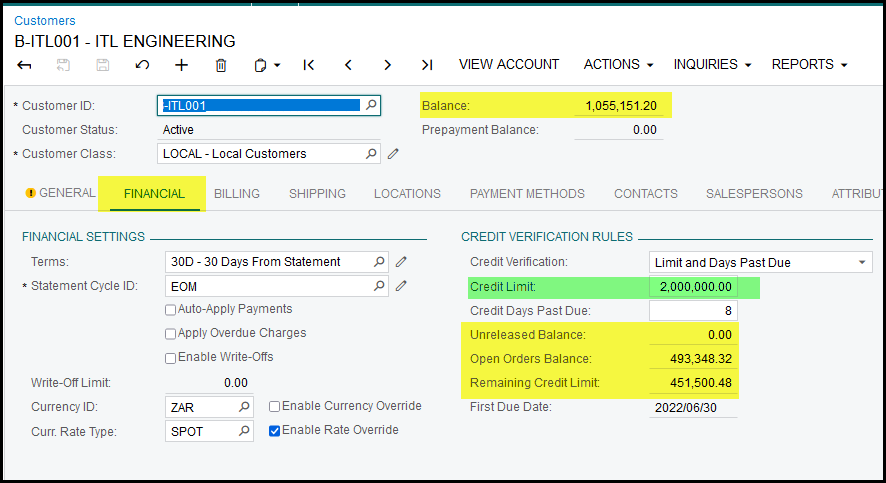Edit Customer Class with pencil icon
The height and width of the screenshot is (483, 886).
[394, 154]
